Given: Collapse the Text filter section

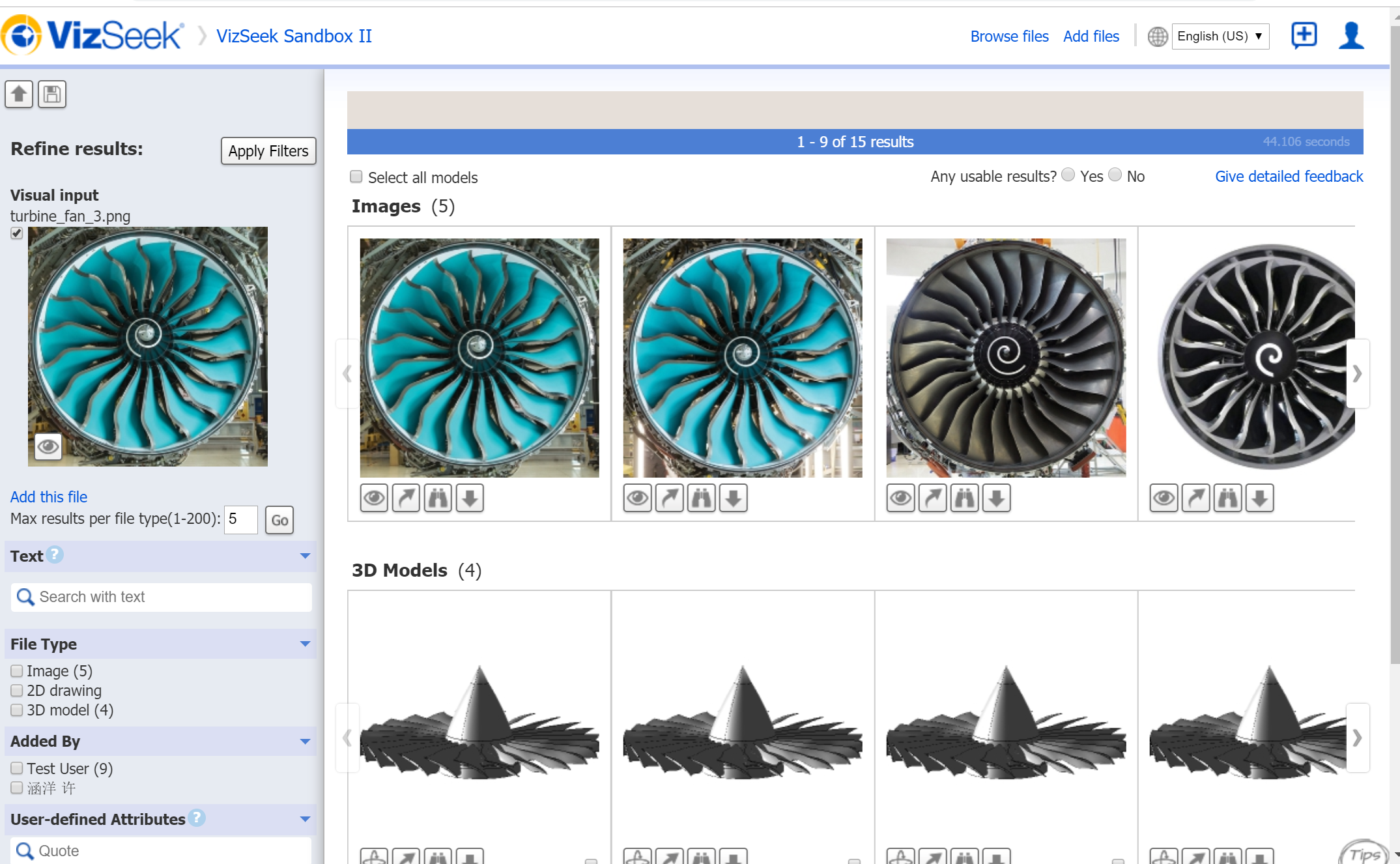Looking at the screenshot, I should [x=304, y=556].
